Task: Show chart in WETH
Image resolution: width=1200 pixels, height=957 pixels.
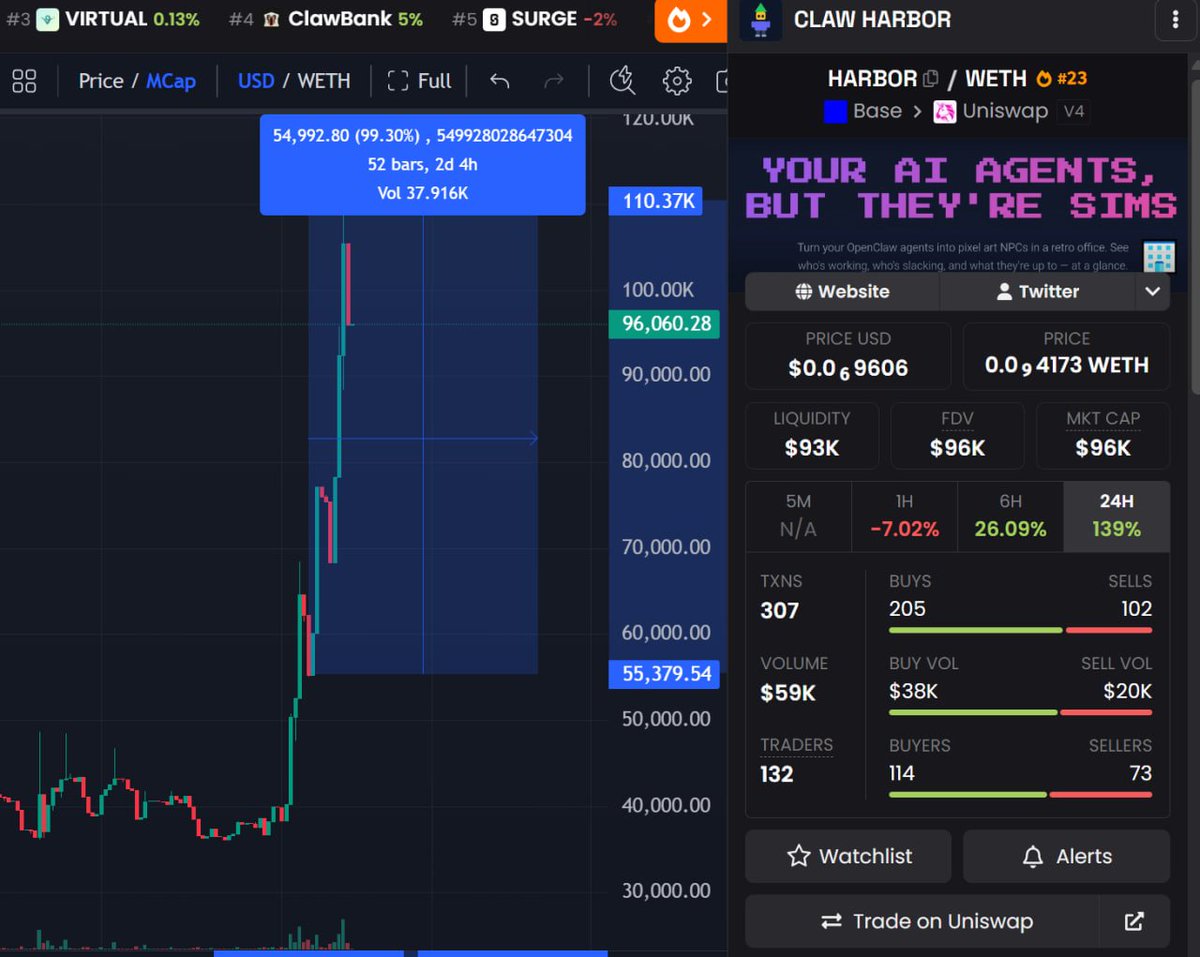Action: pyautogui.click(x=324, y=81)
